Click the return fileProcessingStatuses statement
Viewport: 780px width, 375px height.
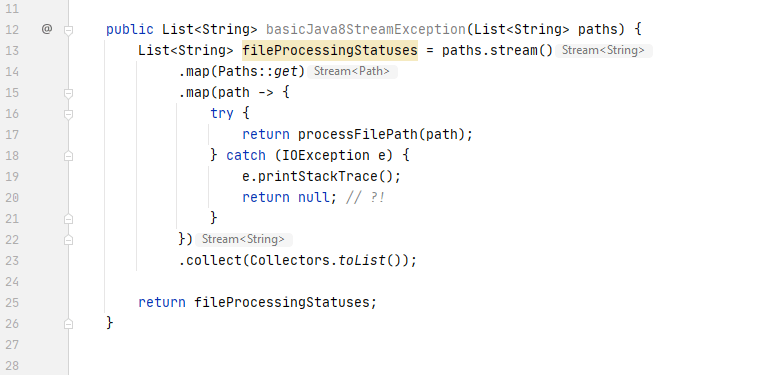[258, 302]
